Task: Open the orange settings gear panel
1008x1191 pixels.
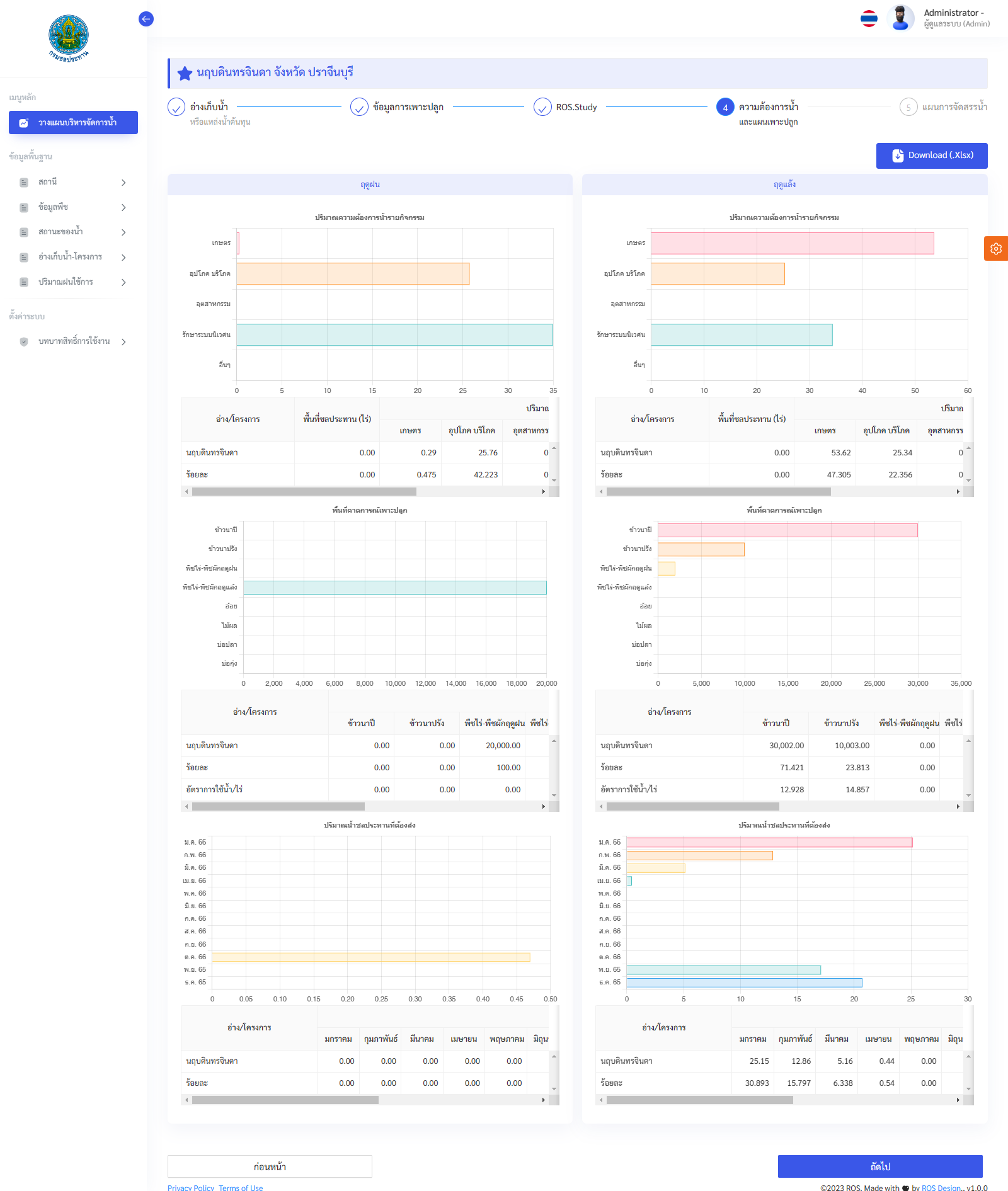Action: [995, 248]
